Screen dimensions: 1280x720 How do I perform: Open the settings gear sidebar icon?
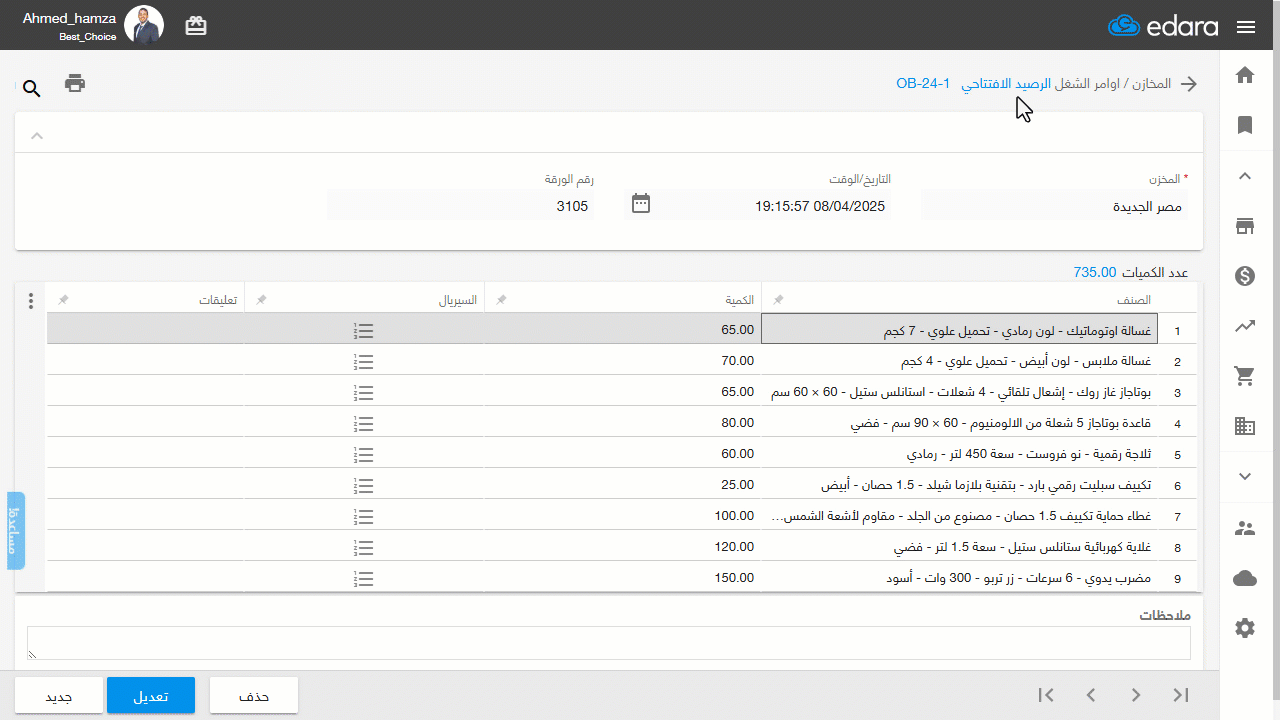tap(1245, 628)
